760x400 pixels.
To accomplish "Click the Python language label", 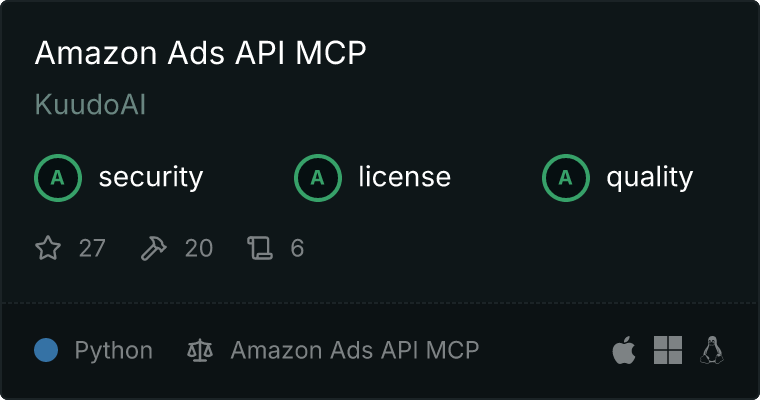I will coord(113,351).
